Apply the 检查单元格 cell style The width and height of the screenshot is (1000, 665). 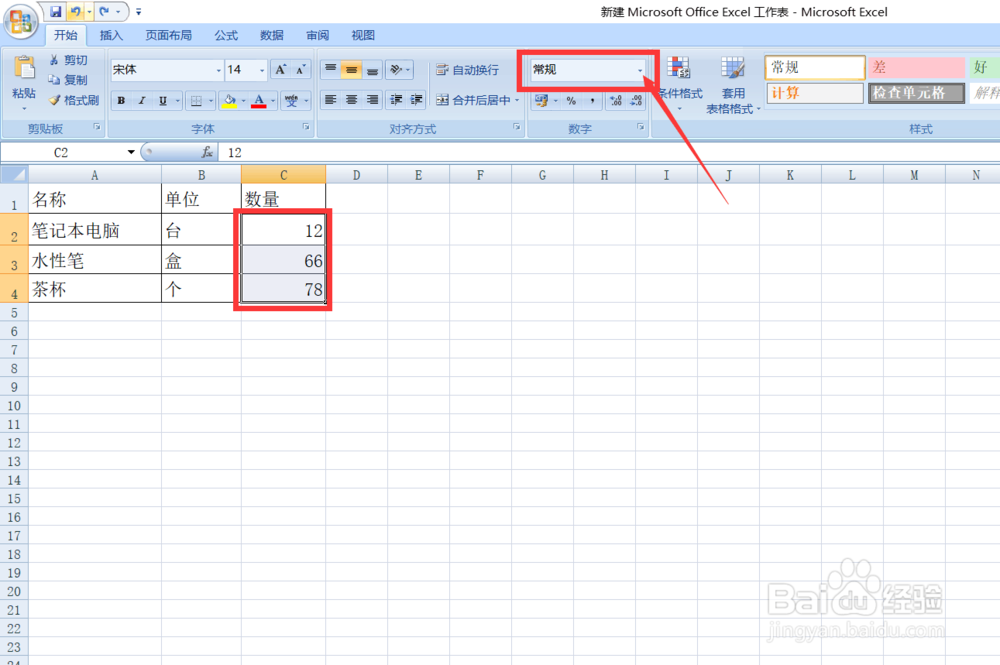(x=916, y=93)
